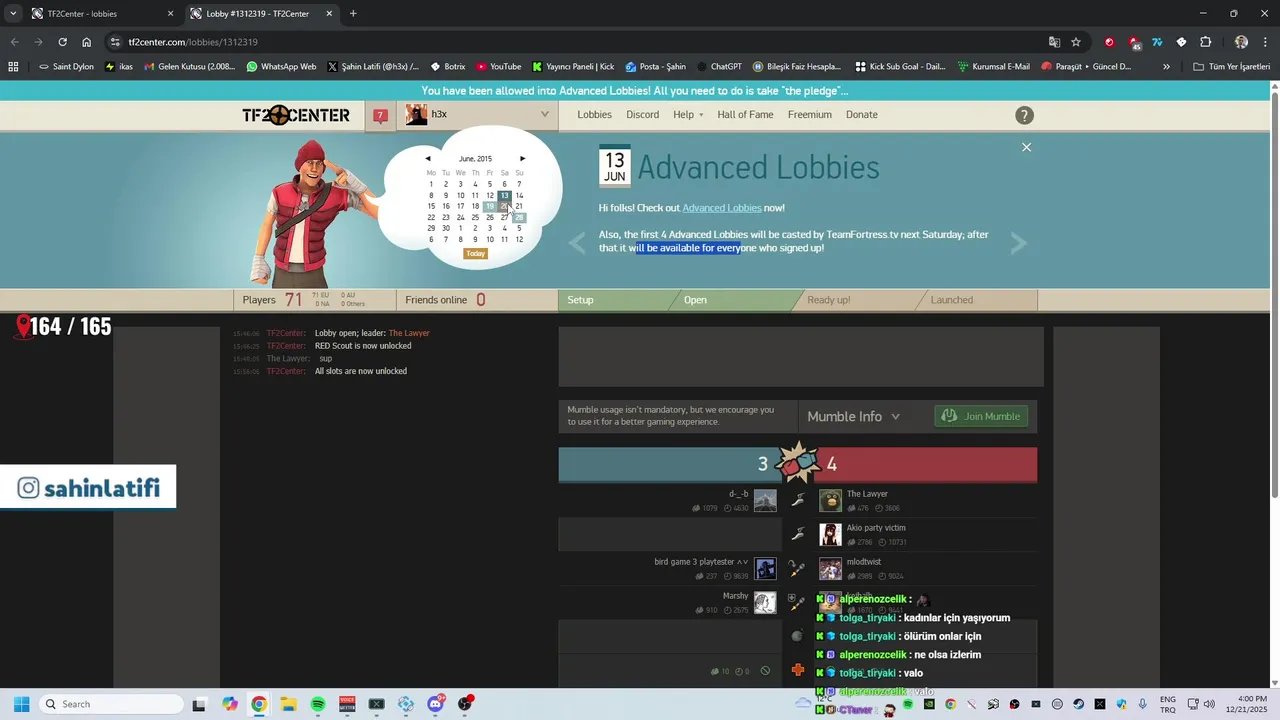The height and width of the screenshot is (720, 1280).
Task: Bookmark this page with star icon
Action: [x=1076, y=42]
